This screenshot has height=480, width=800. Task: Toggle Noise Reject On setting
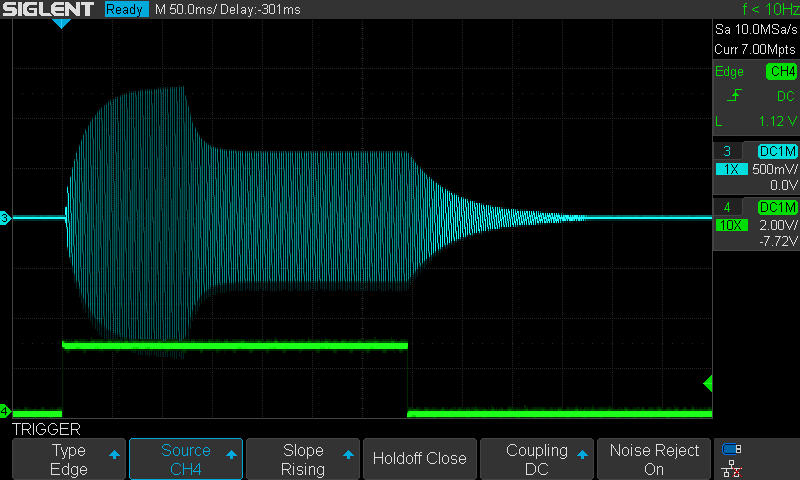pyautogui.click(x=654, y=459)
